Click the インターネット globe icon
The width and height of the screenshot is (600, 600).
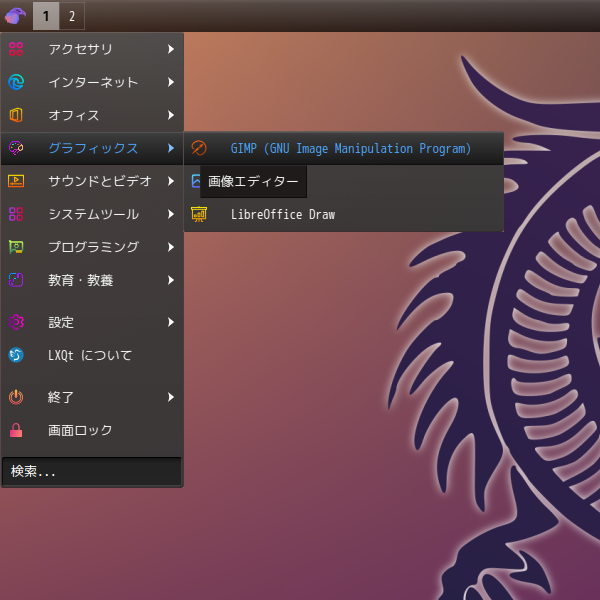(16, 82)
